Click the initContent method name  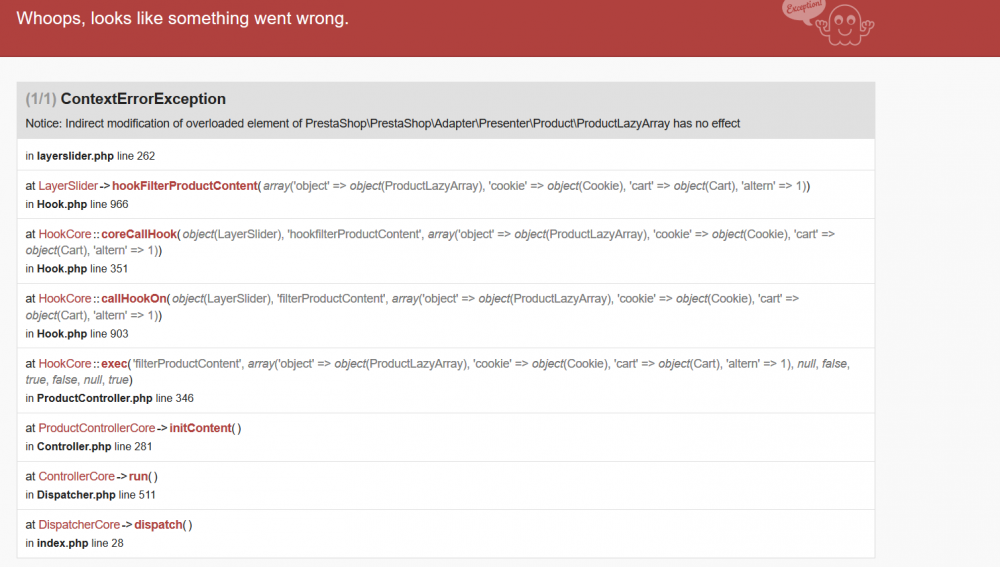(200, 428)
